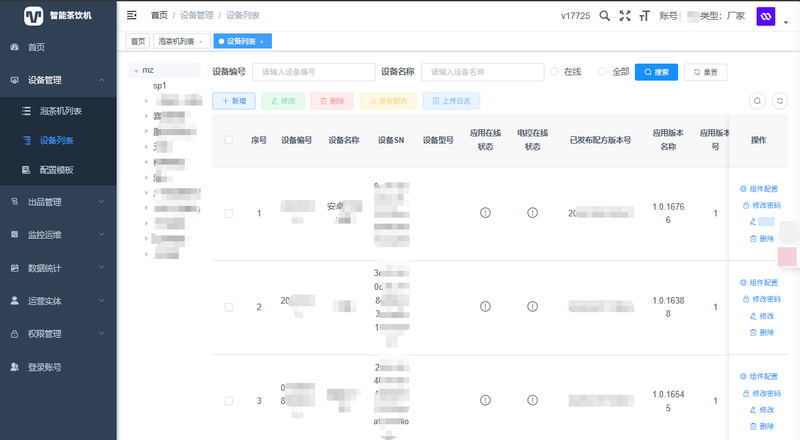This screenshot has height=440, width=800.
Task: Close the 设备列表 tab
Action: point(262,42)
